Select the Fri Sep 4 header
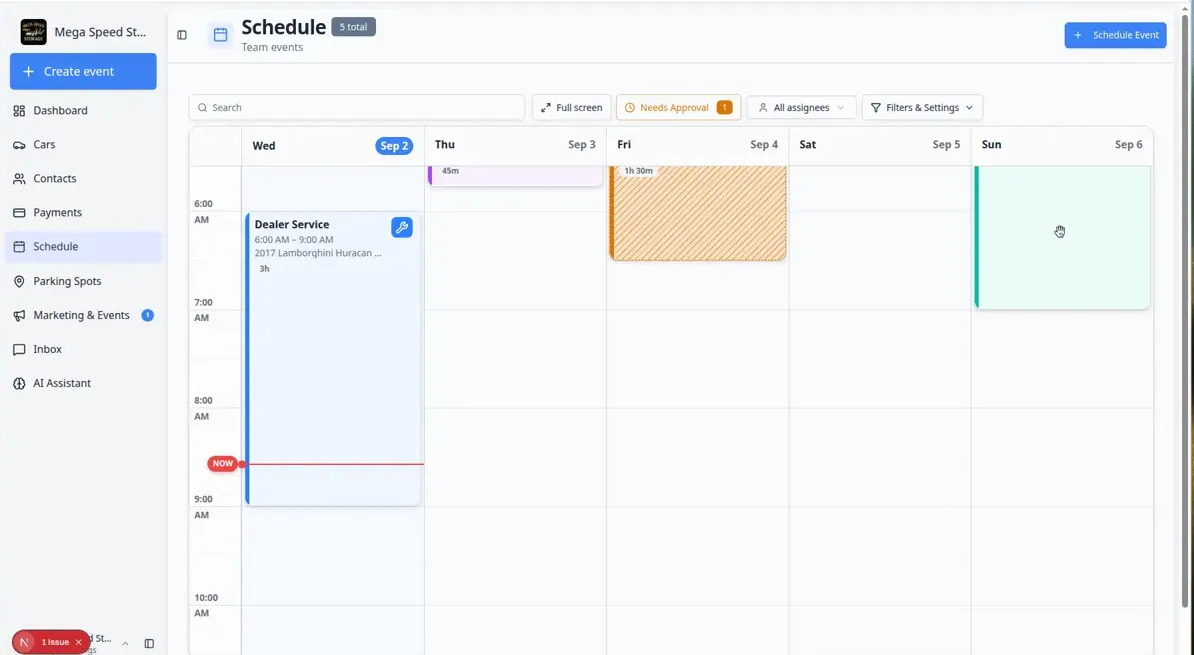1194x655 pixels. pyautogui.click(x=698, y=145)
